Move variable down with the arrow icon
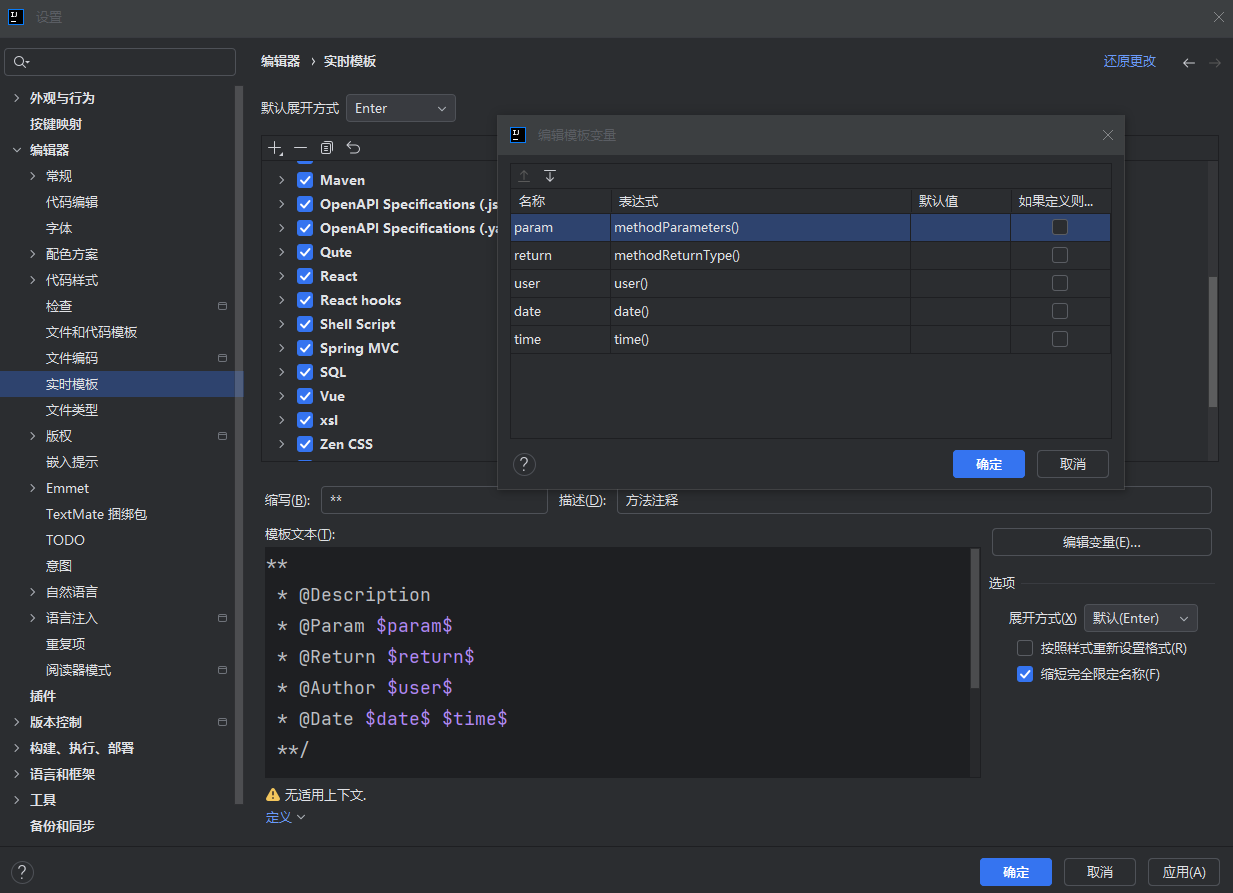This screenshot has width=1233, height=893. [x=549, y=176]
